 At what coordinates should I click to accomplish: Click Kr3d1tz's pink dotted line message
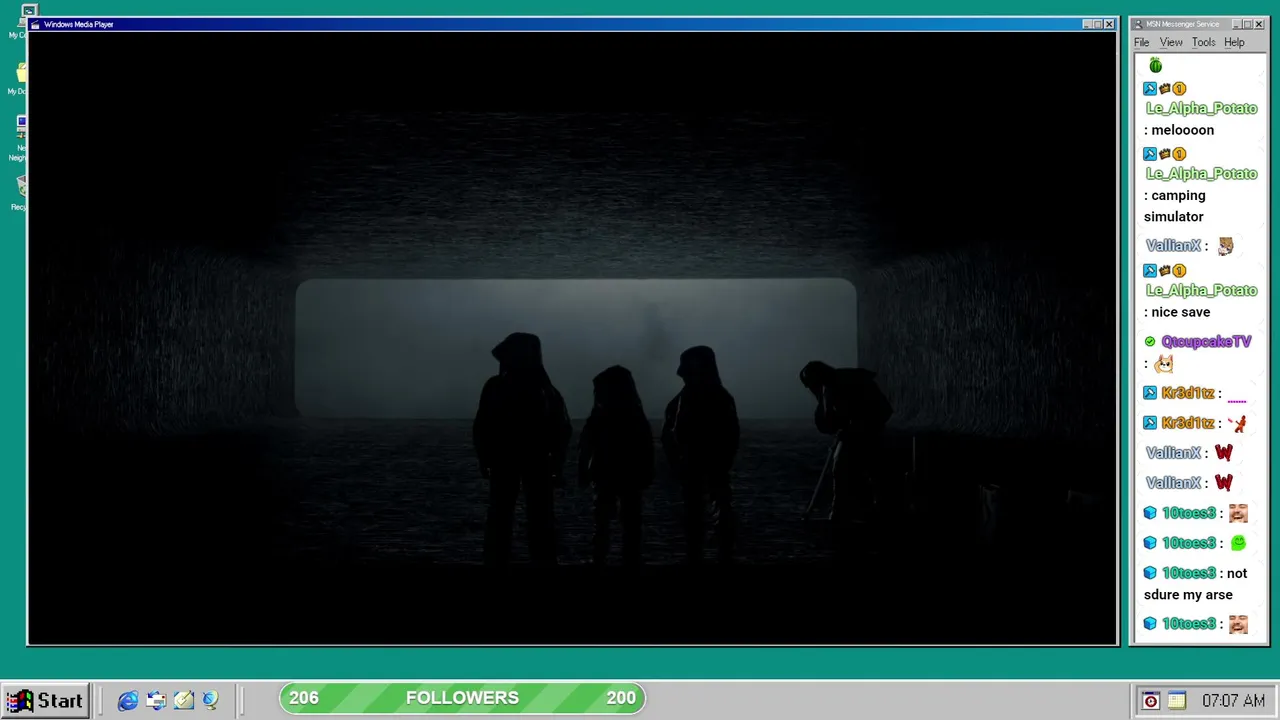coord(1237,400)
